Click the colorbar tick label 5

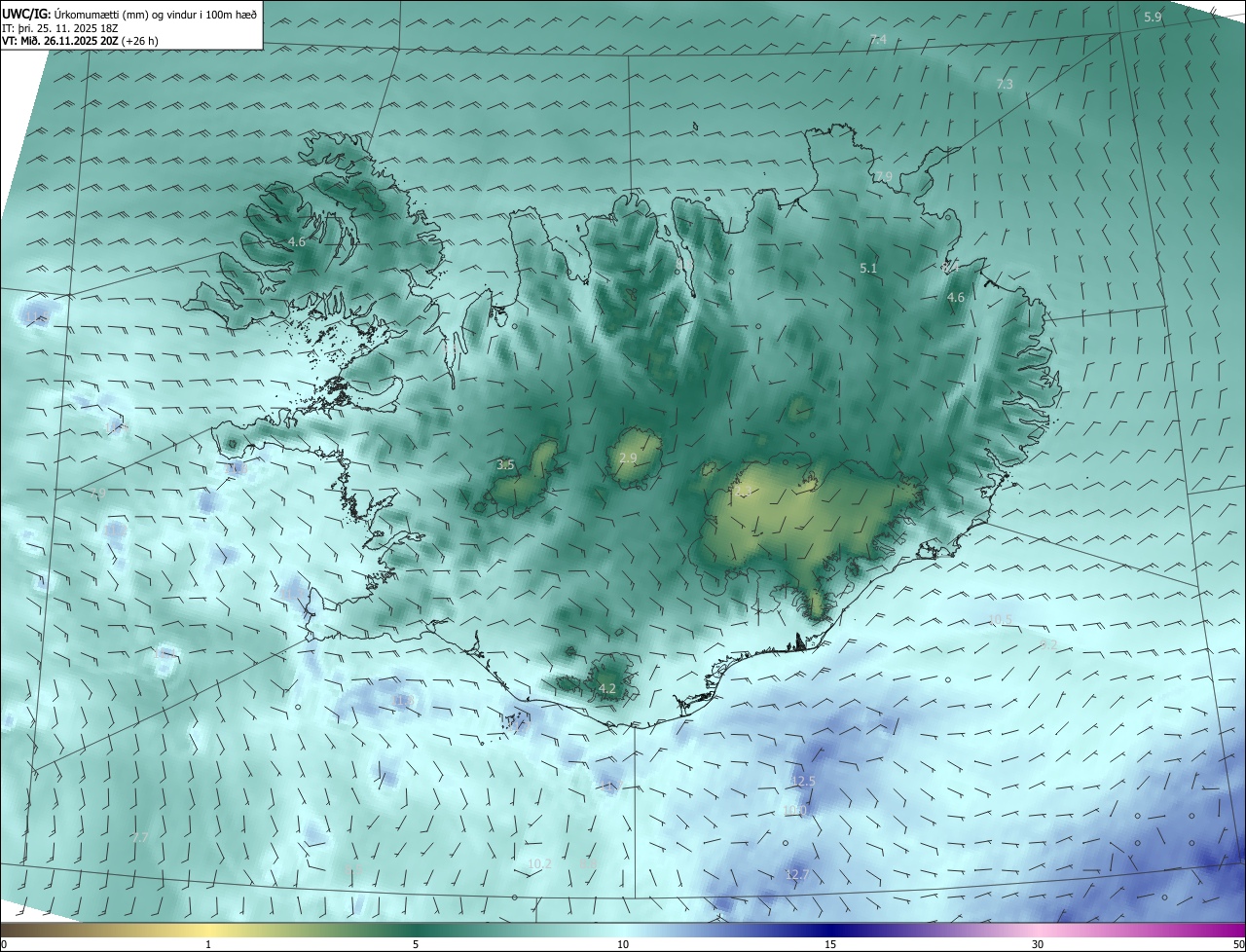(416, 944)
